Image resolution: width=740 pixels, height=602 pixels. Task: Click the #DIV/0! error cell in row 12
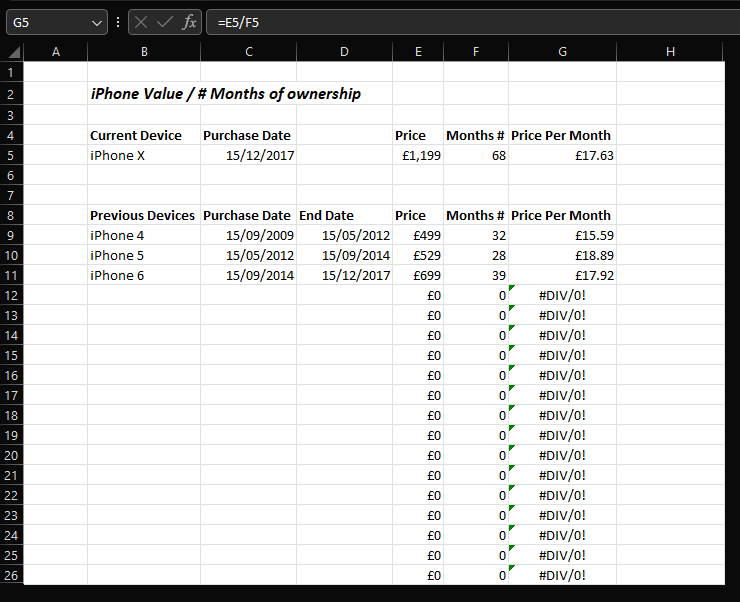tap(562, 295)
